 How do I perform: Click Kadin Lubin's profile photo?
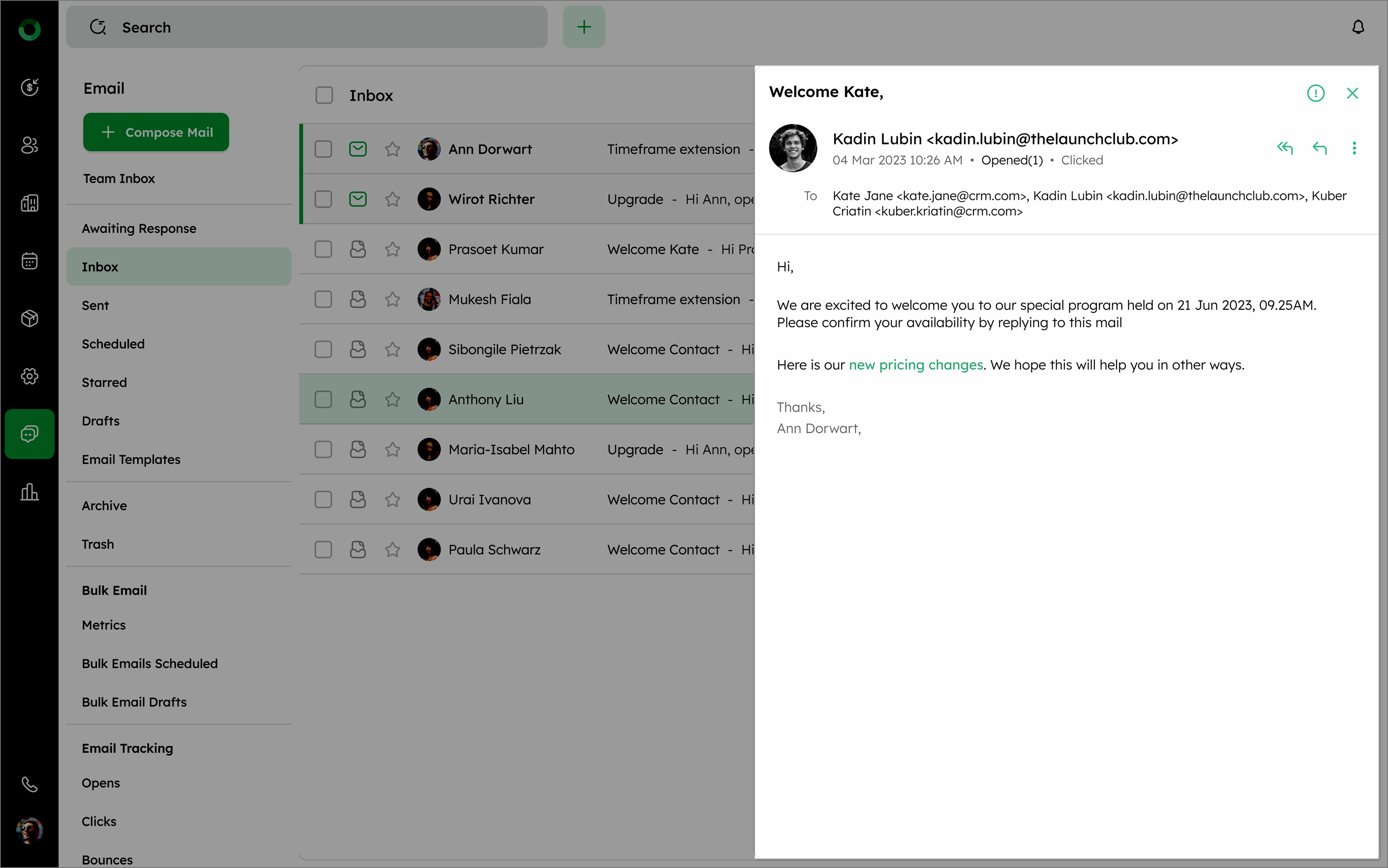pos(793,148)
